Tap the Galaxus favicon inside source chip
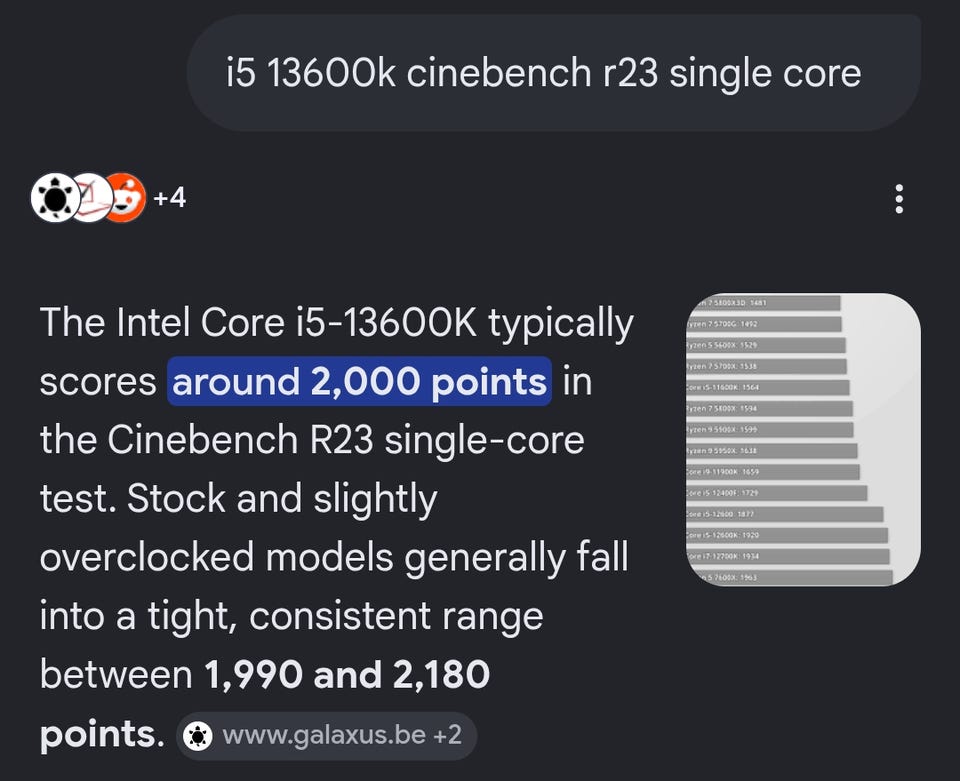This screenshot has width=960, height=781. (x=198, y=736)
